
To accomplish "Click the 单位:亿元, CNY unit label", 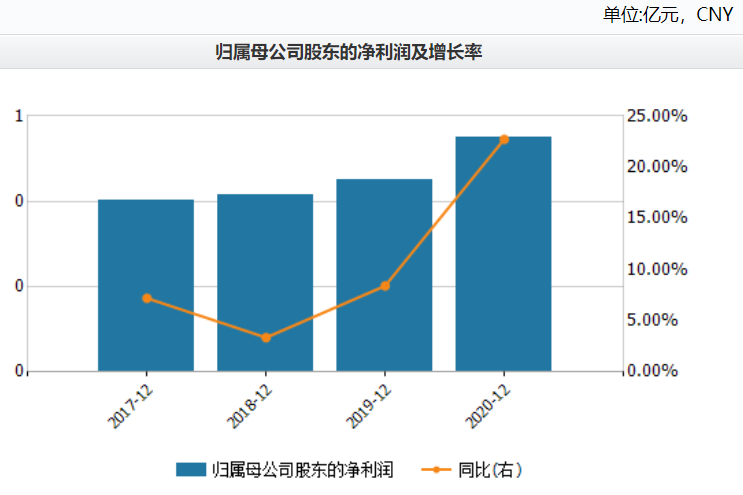I will (x=667, y=14).
